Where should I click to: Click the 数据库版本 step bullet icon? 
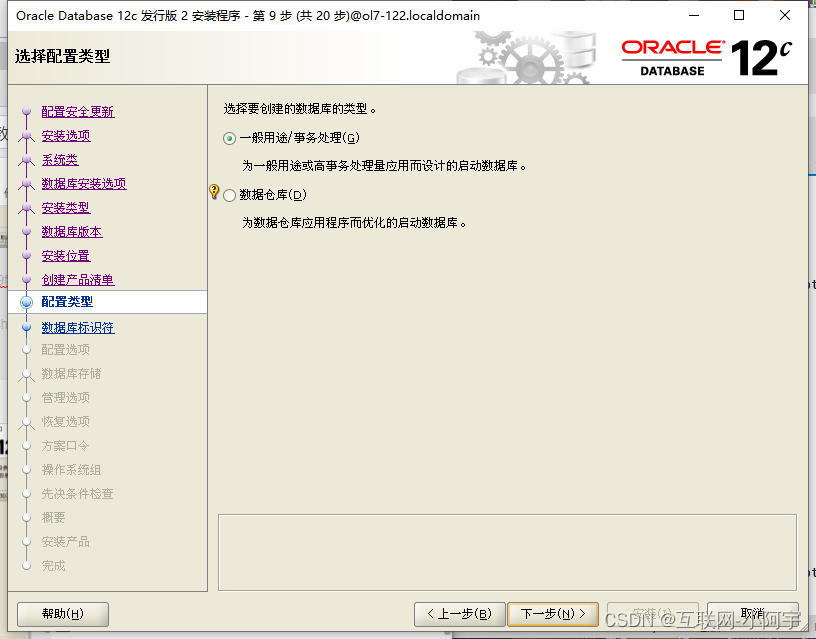pyautogui.click(x=27, y=232)
